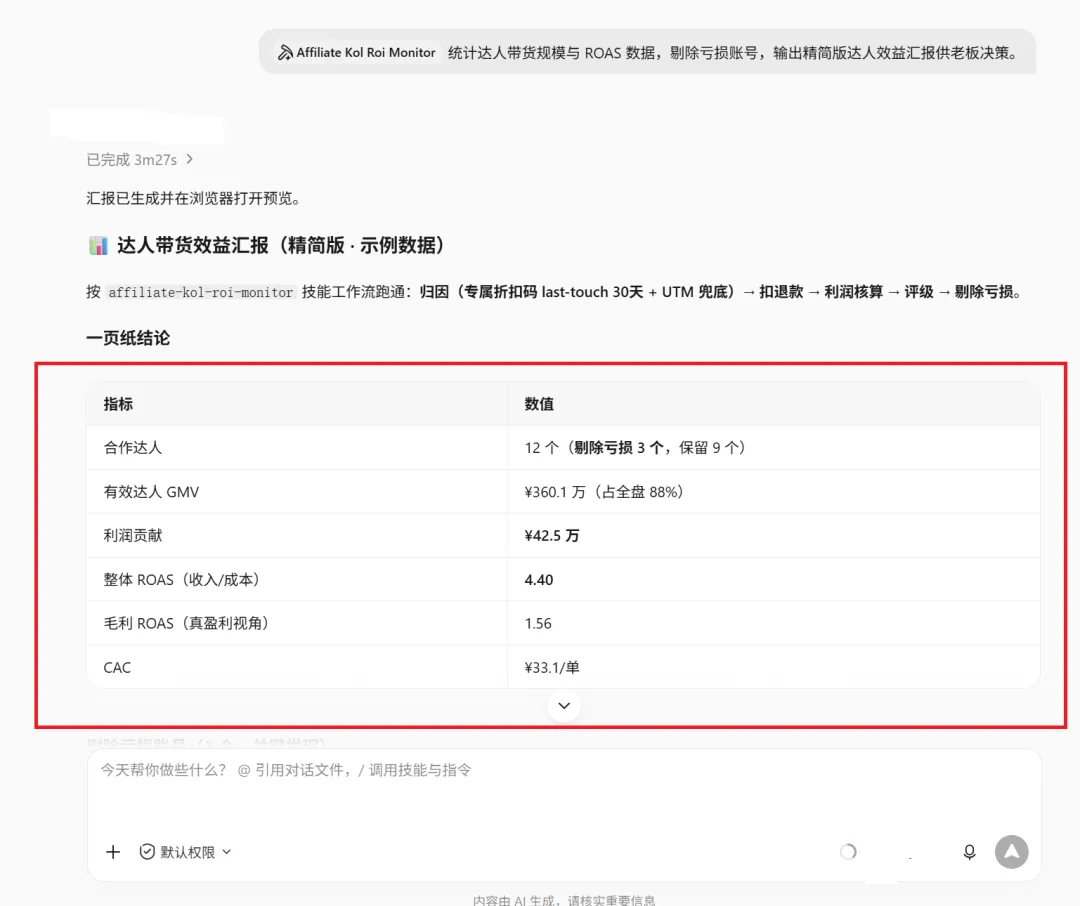Click the ¥33.1/单 value cell

tap(773, 668)
